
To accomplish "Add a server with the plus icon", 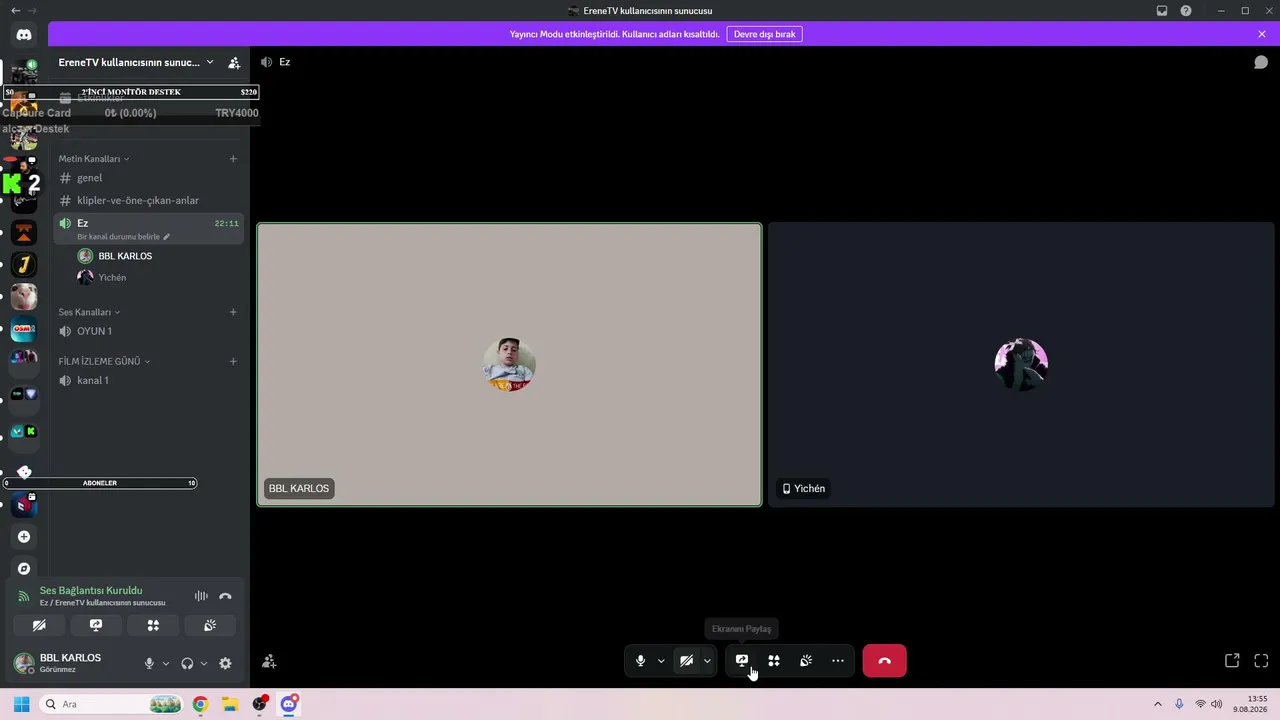I will pyautogui.click(x=24, y=537).
